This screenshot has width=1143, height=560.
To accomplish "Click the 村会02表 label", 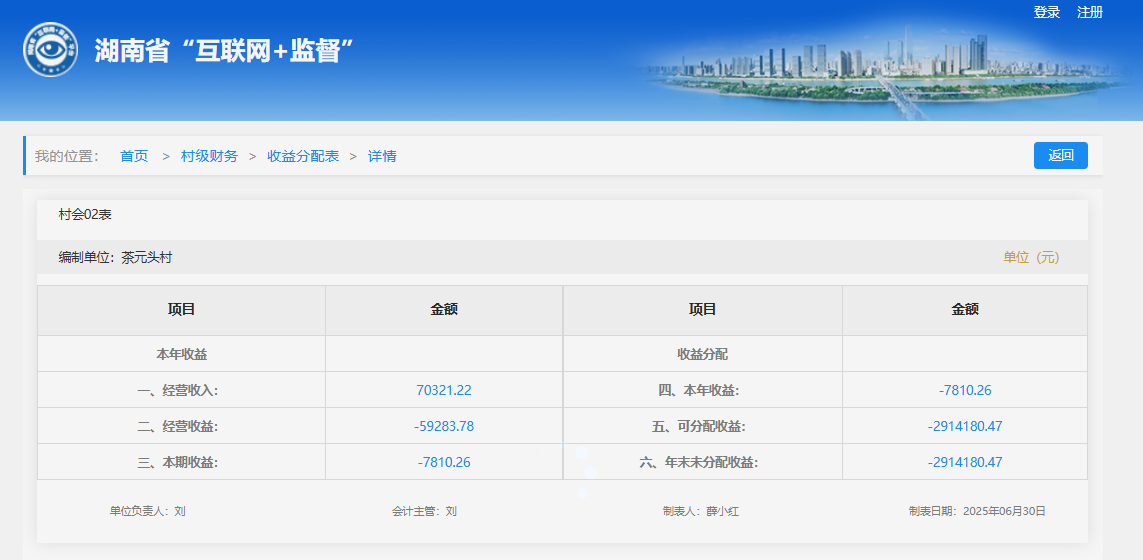I will click(x=85, y=214).
